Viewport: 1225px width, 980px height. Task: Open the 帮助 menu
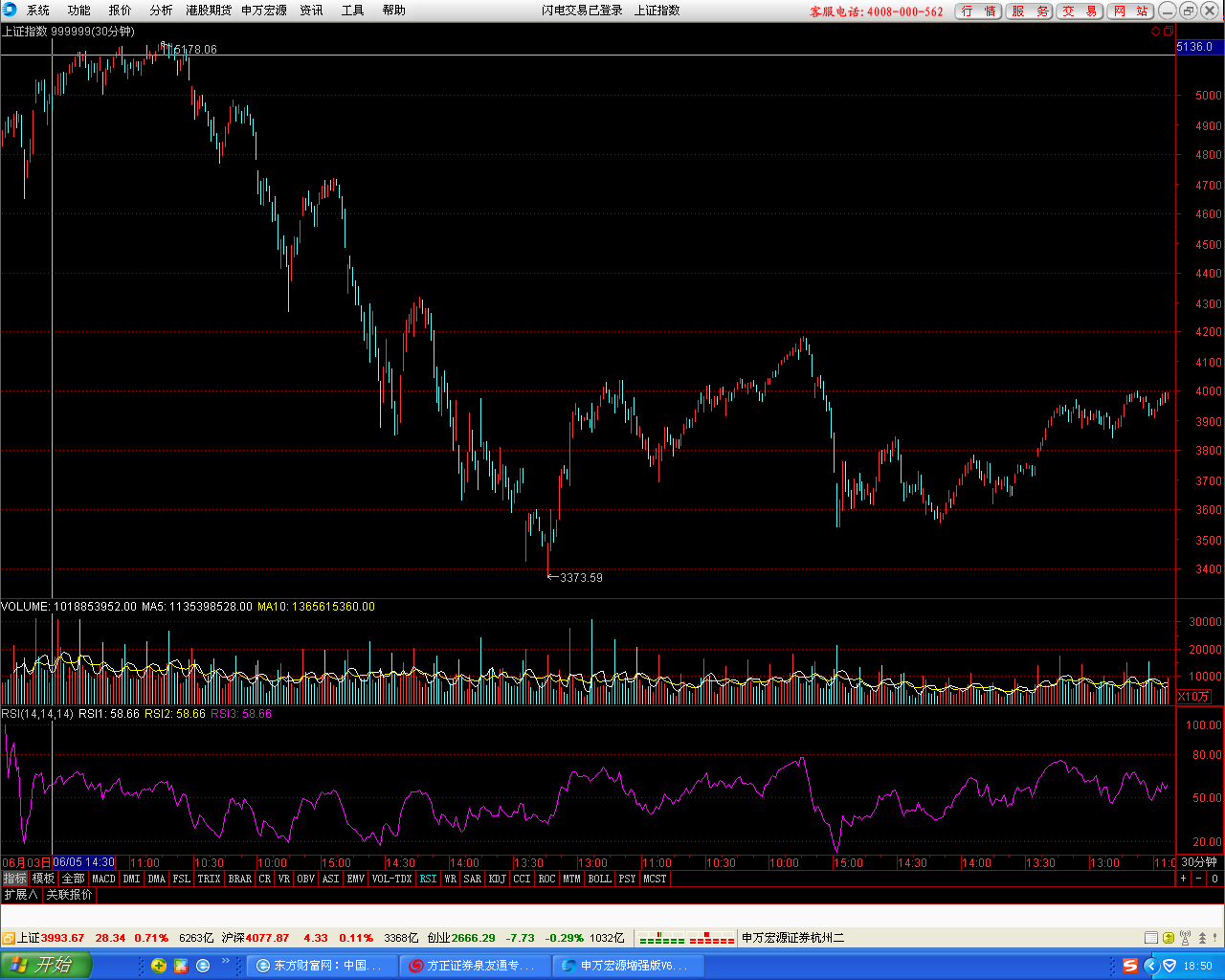(x=394, y=11)
